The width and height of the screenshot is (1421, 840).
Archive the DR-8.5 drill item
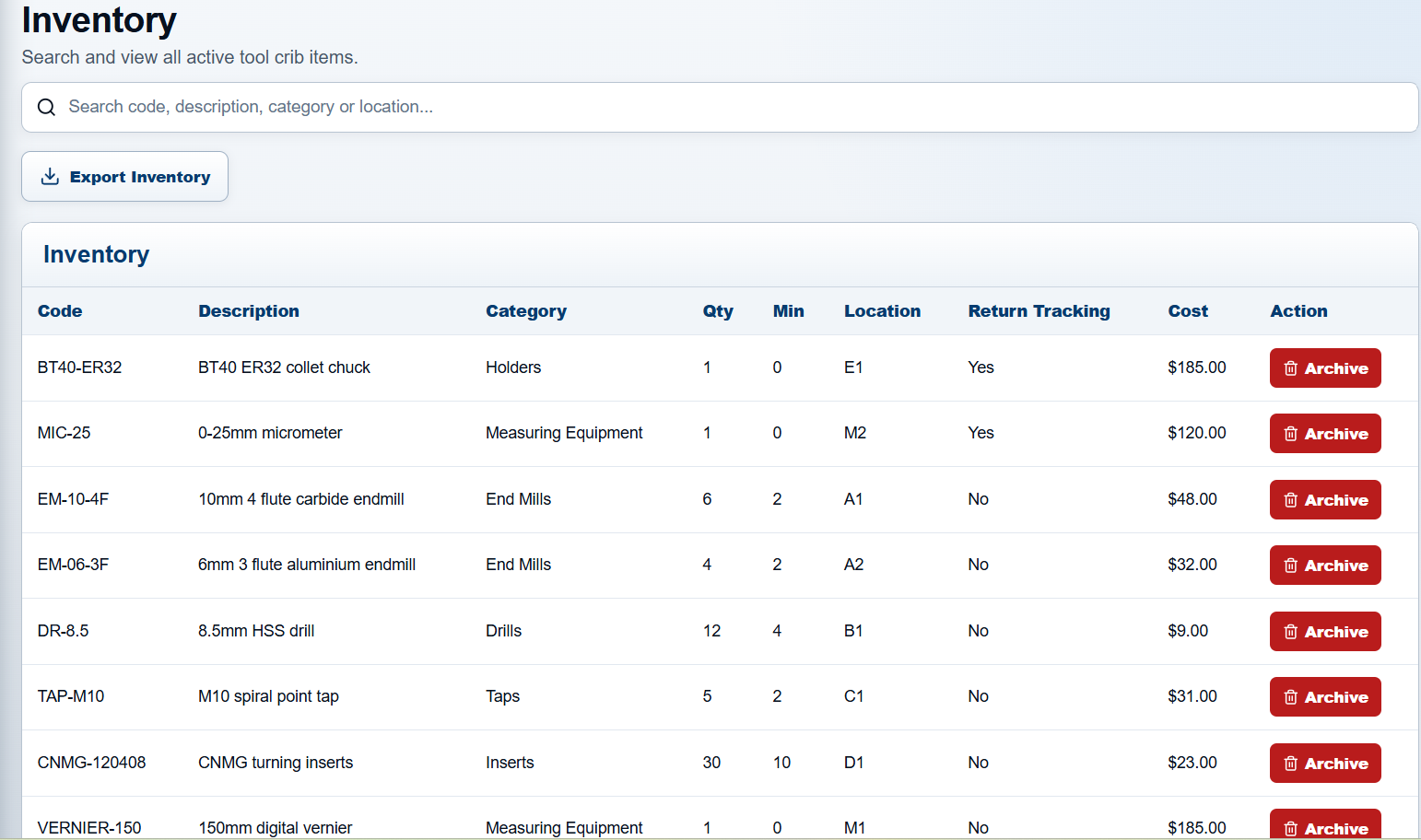[x=1325, y=632]
